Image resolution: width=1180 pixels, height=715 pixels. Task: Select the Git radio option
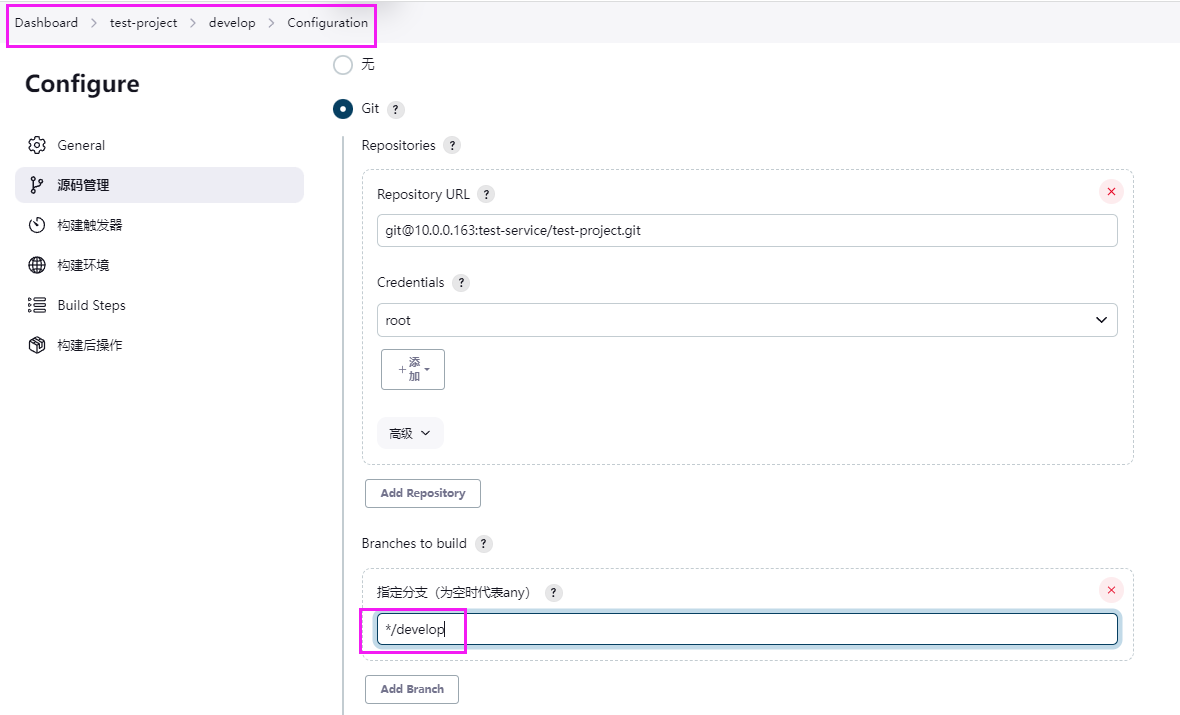[x=342, y=109]
